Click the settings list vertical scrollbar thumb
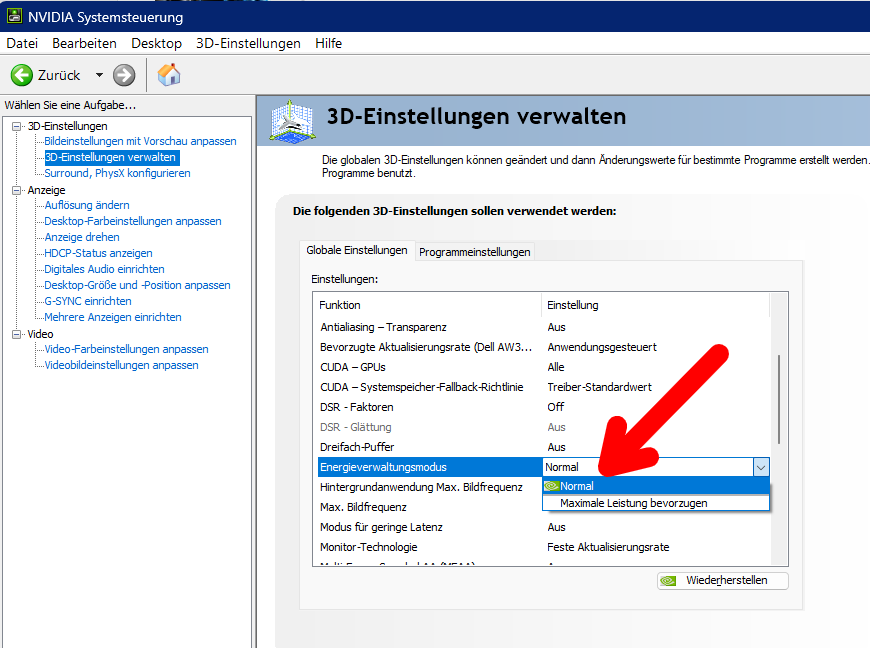The height and width of the screenshot is (648, 870). tap(779, 399)
